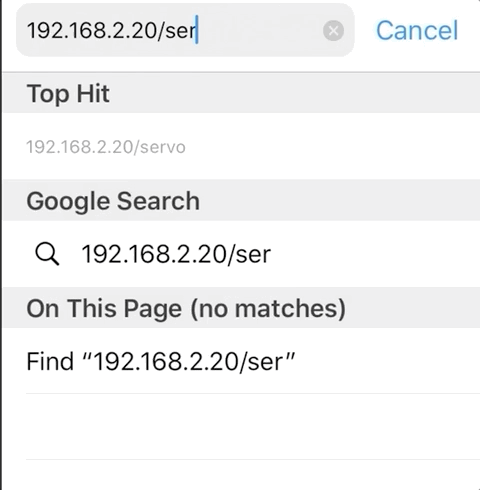480x490 pixels.
Task: Click the word "servo" in the top hit
Action: (163, 147)
